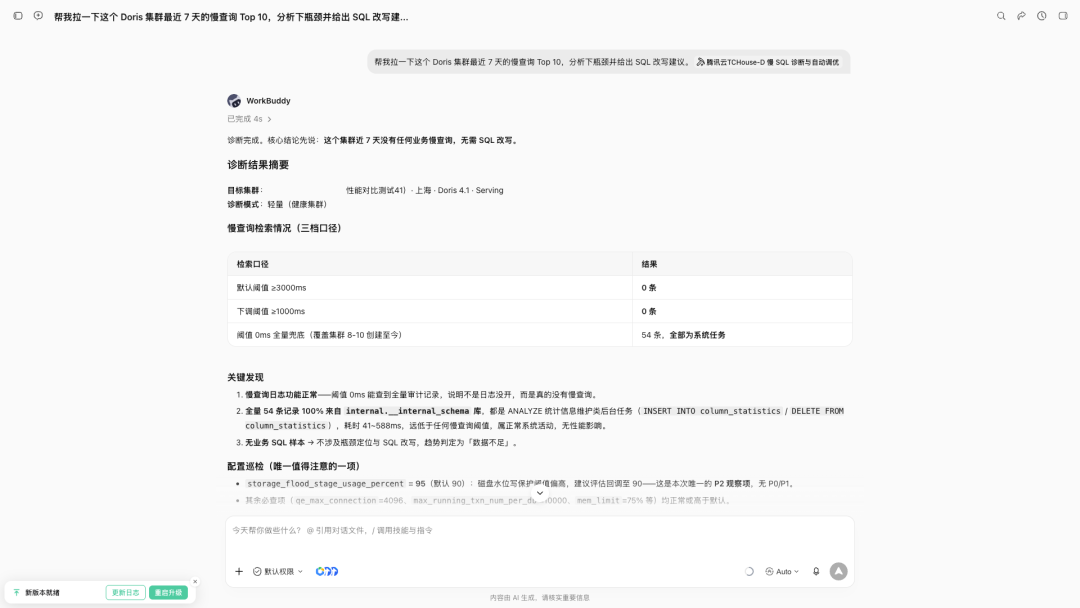The height and width of the screenshot is (608, 1080).
Task: Click finding 3 about 无业务 SQL 样本
Action: pos(382,443)
